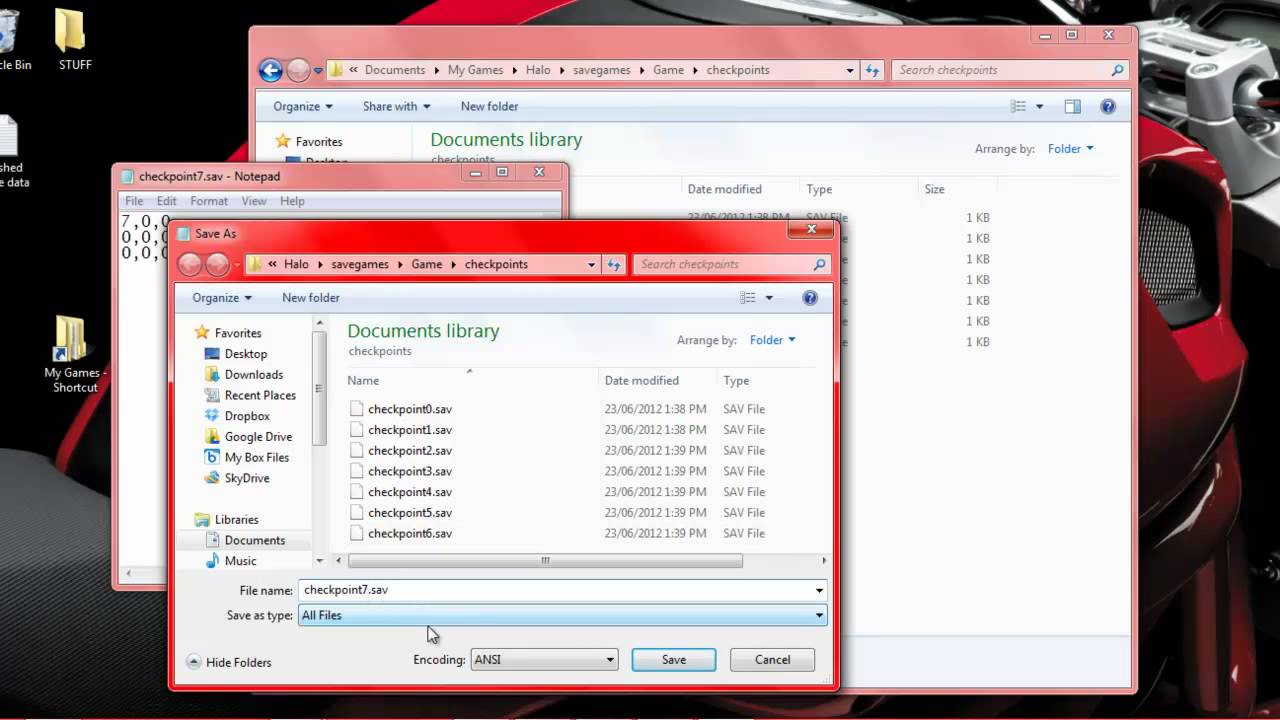Open view options arrow in Save As

(x=769, y=298)
